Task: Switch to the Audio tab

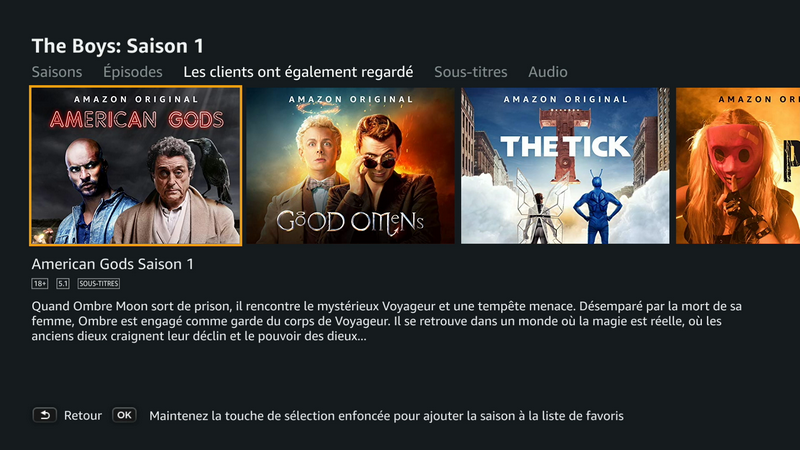Action: [x=547, y=72]
